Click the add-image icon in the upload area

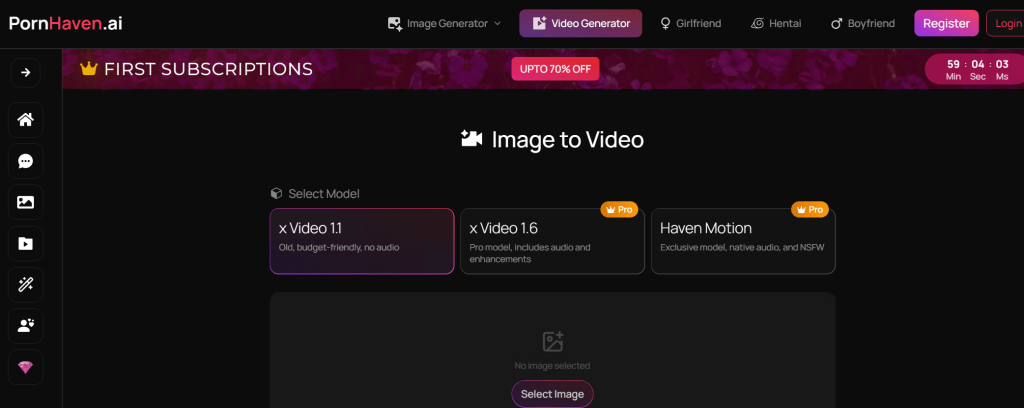point(552,342)
